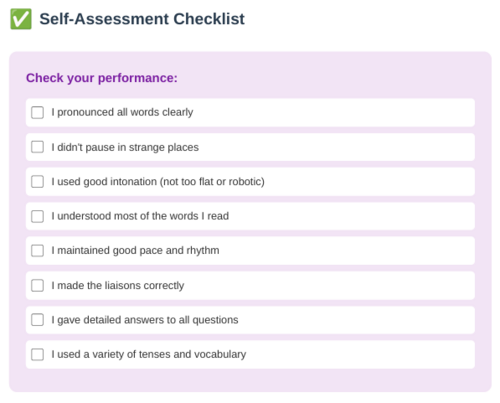Click 'I maintained good pace and rhythm' text

[x=135, y=251]
